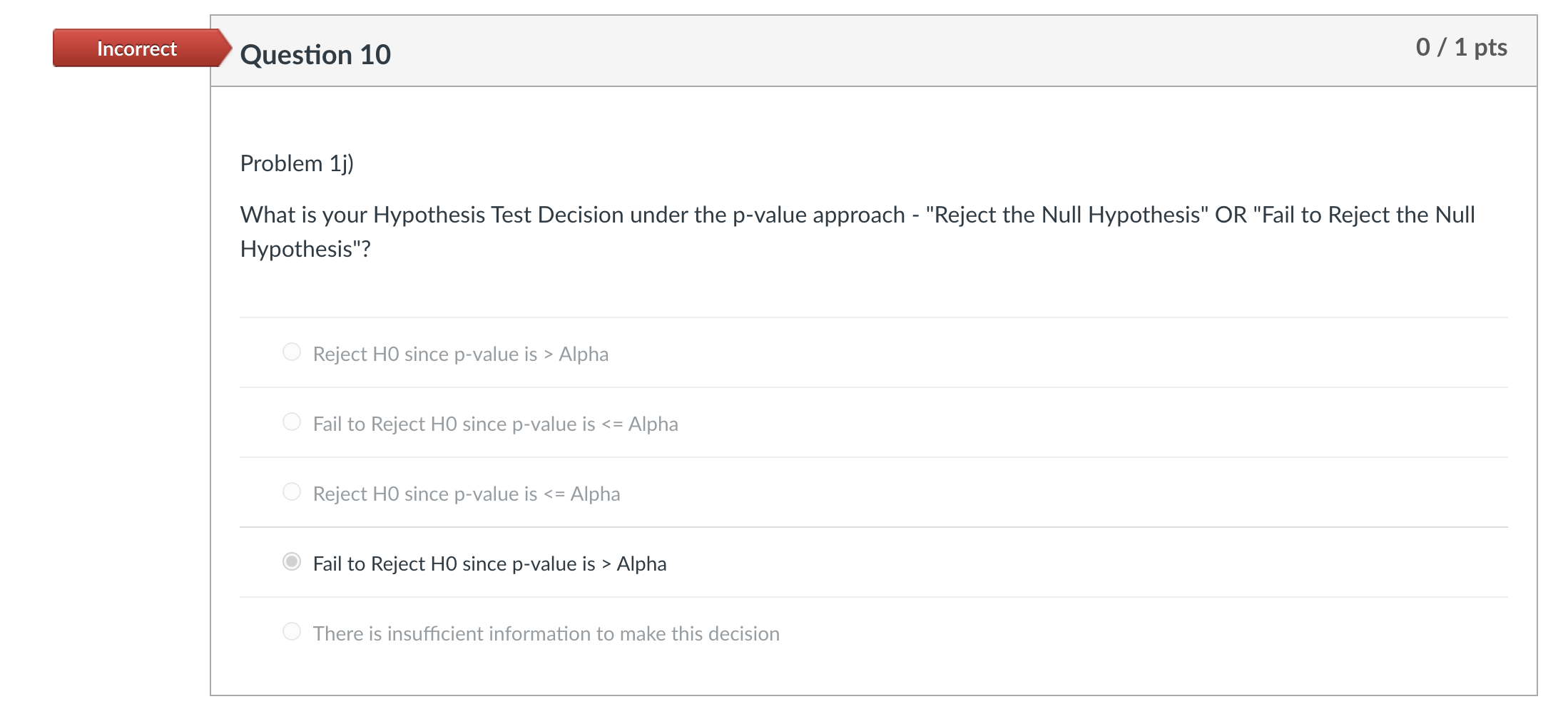
Task: Click the Question 10 heading
Action: click(315, 55)
